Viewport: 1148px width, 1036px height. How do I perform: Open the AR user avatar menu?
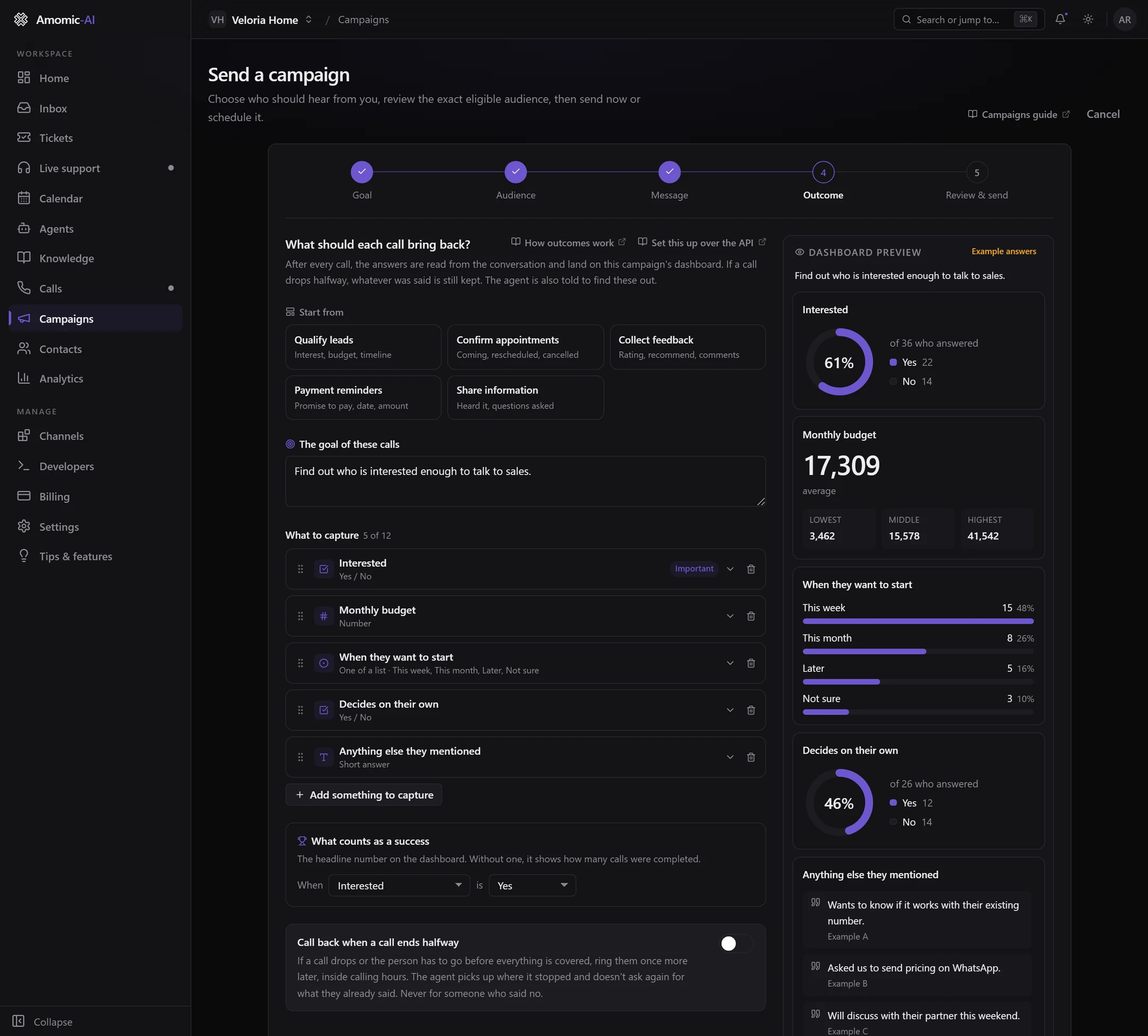pyautogui.click(x=1124, y=19)
